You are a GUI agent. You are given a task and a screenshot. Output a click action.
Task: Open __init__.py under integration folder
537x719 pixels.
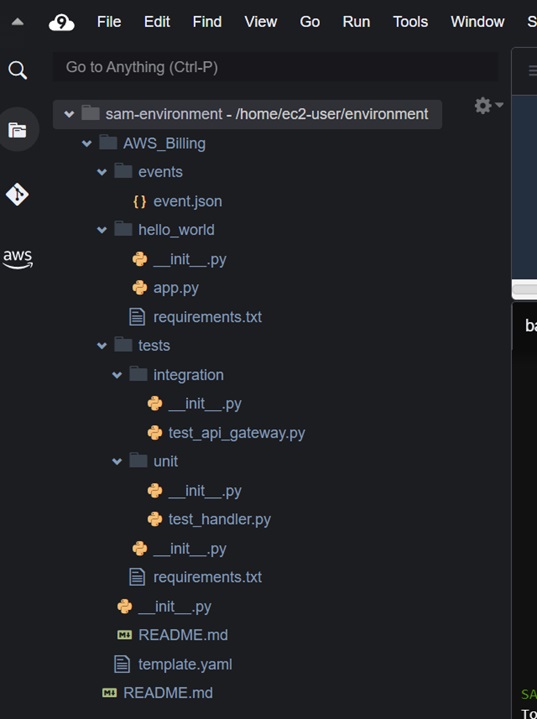pyautogui.click(x=205, y=404)
